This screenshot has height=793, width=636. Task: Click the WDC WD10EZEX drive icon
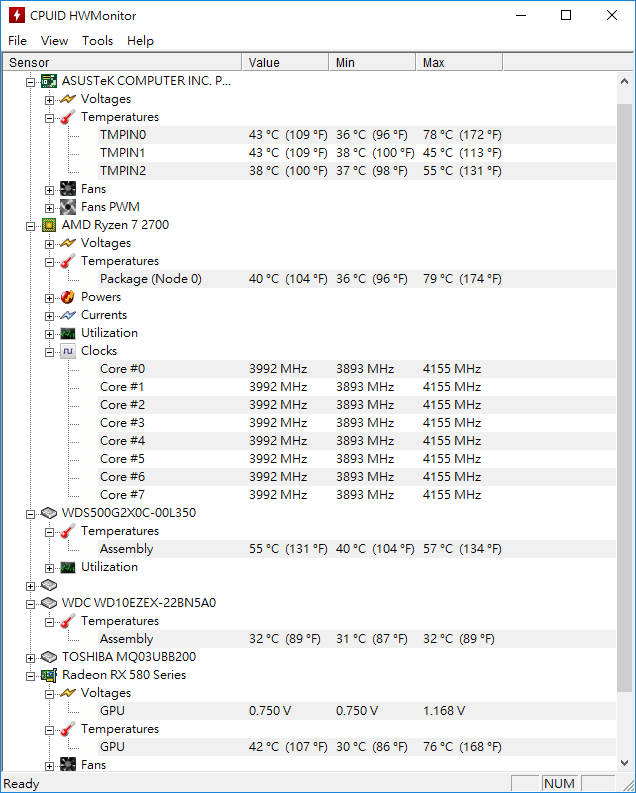point(49,603)
